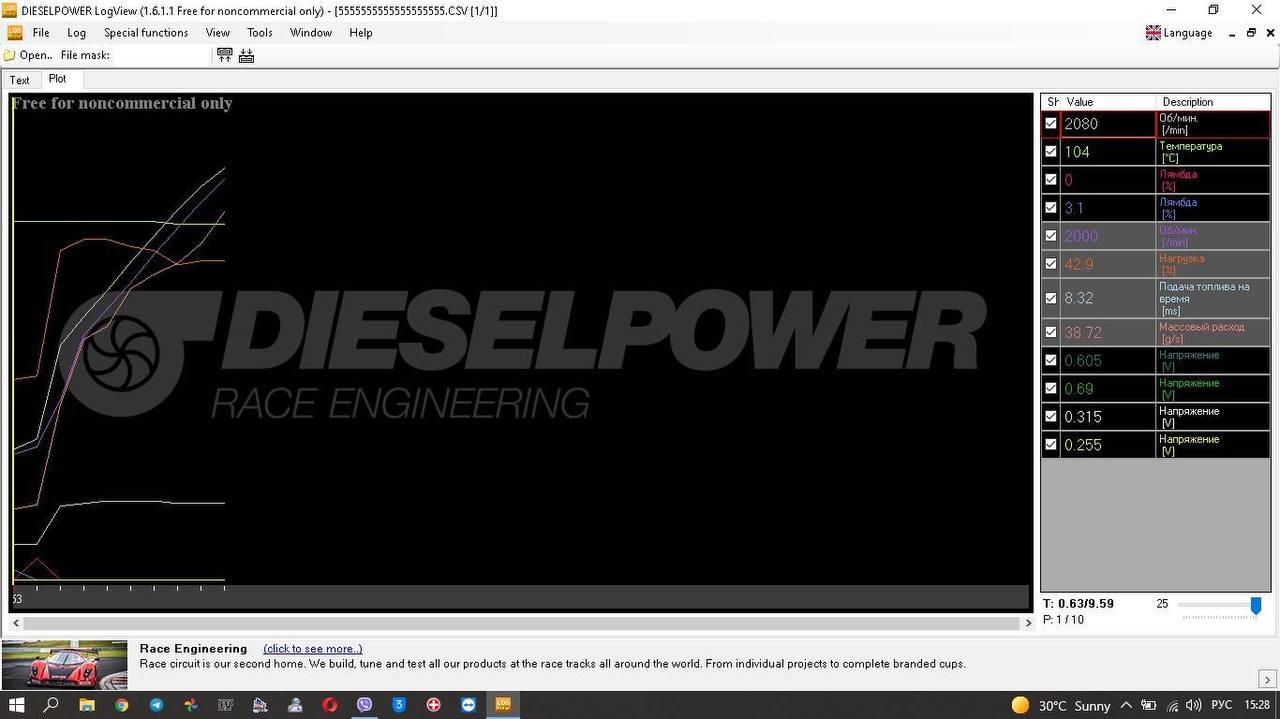Open the Special functions menu
This screenshot has width=1280, height=719.
(x=146, y=33)
